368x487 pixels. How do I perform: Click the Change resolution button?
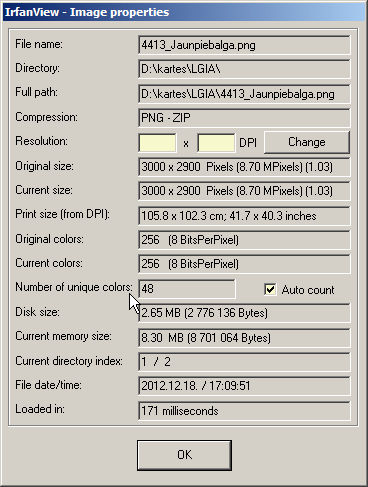(x=307, y=142)
